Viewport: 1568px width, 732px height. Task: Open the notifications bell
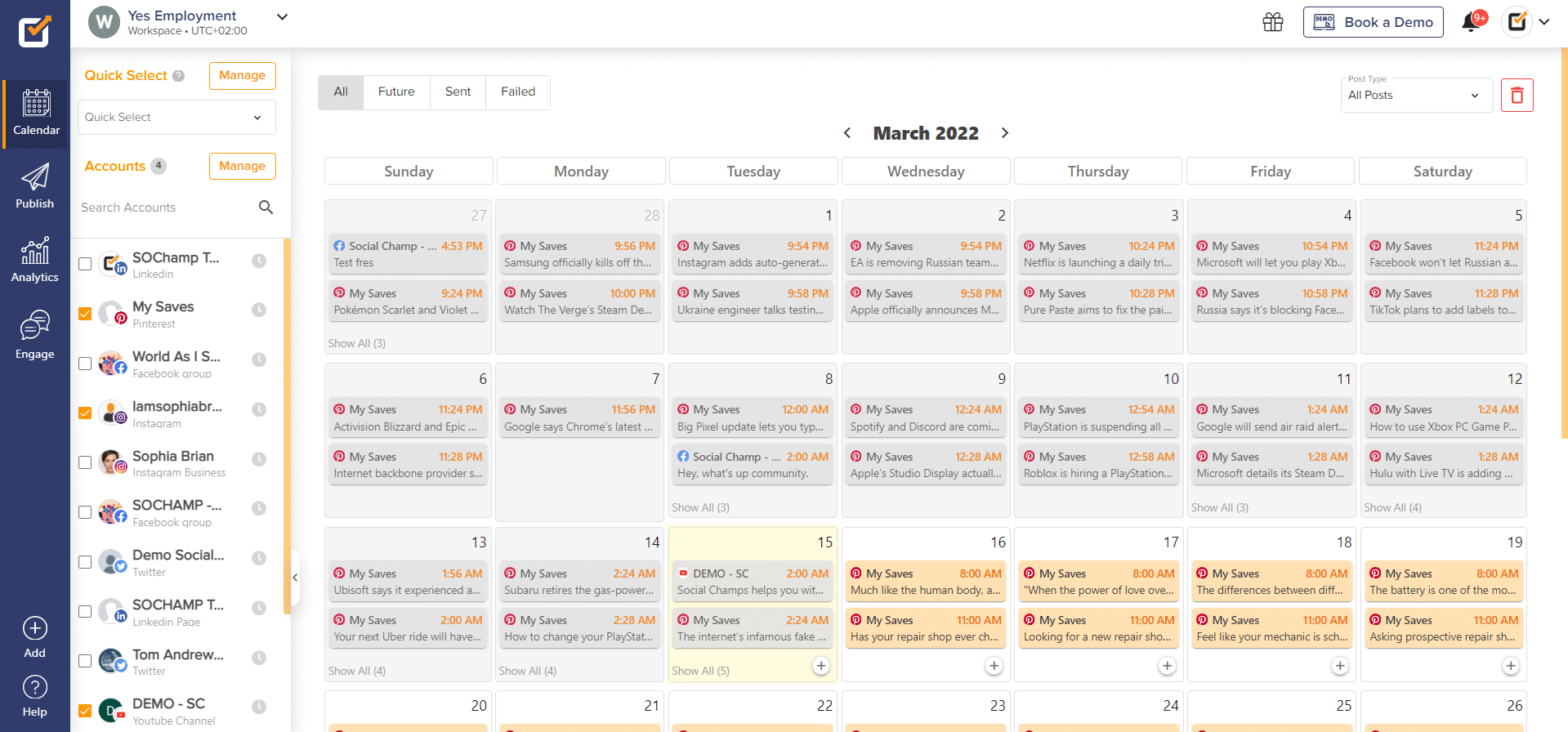click(x=1472, y=22)
